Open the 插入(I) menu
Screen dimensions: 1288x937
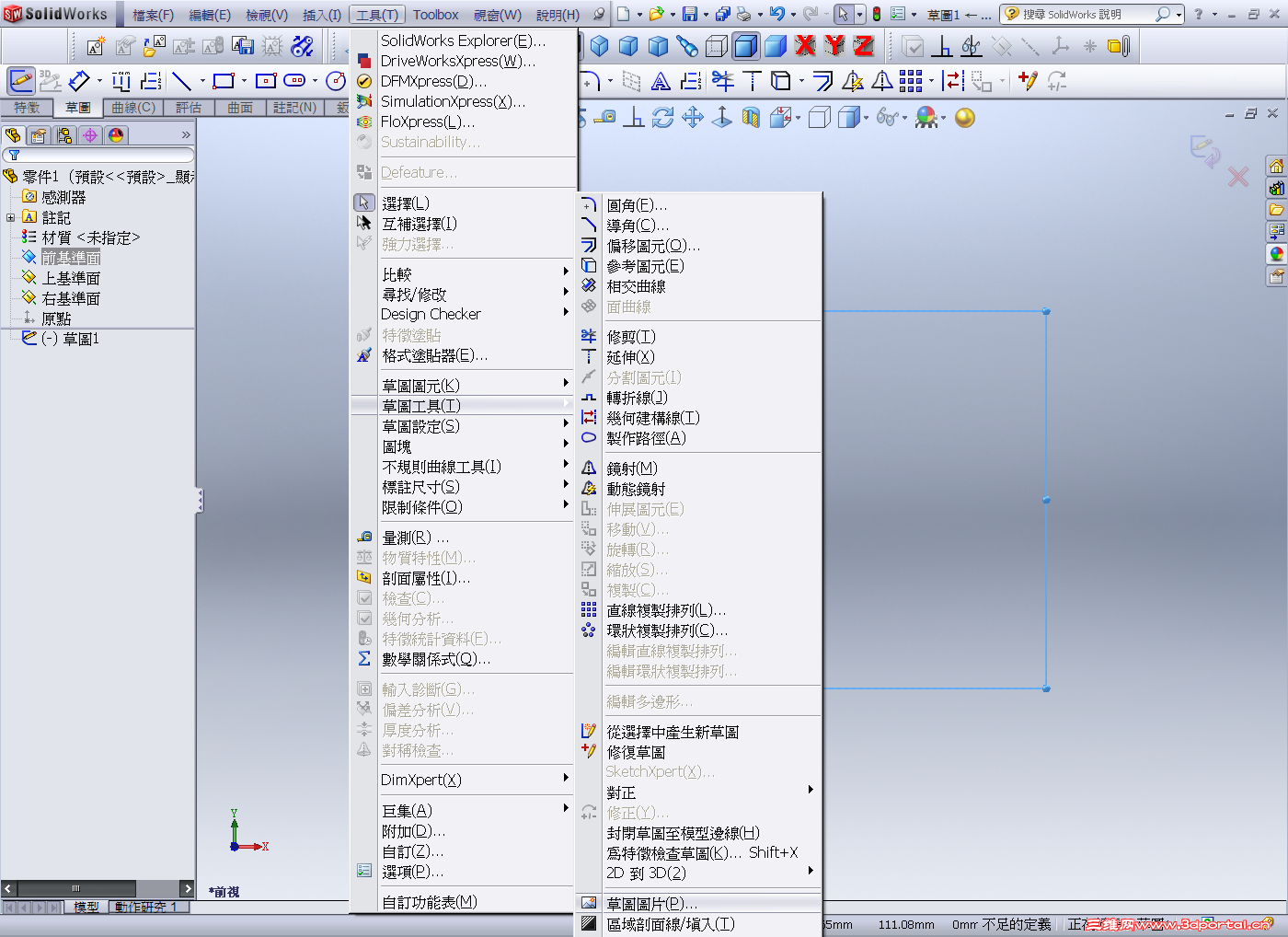[x=322, y=15]
